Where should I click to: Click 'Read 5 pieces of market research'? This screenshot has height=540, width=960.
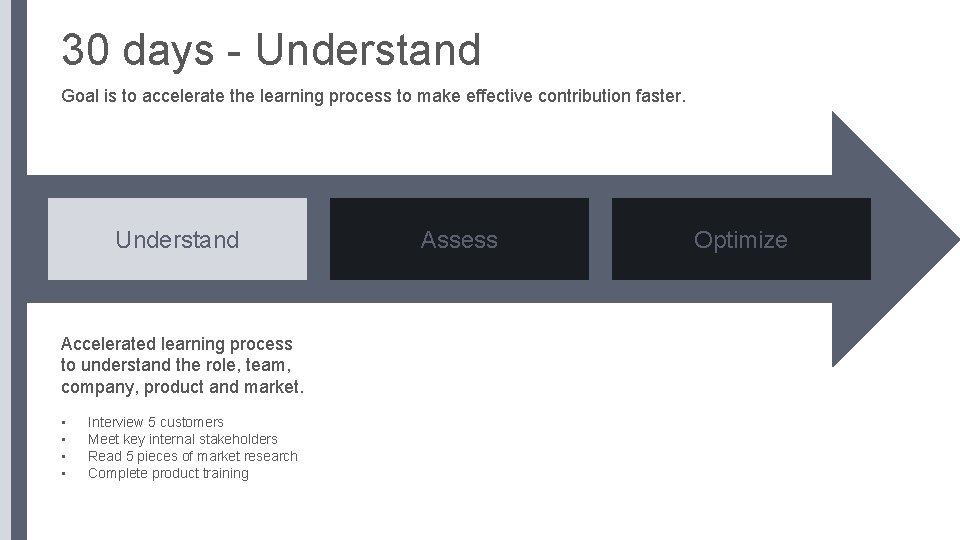(x=192, y=456)
